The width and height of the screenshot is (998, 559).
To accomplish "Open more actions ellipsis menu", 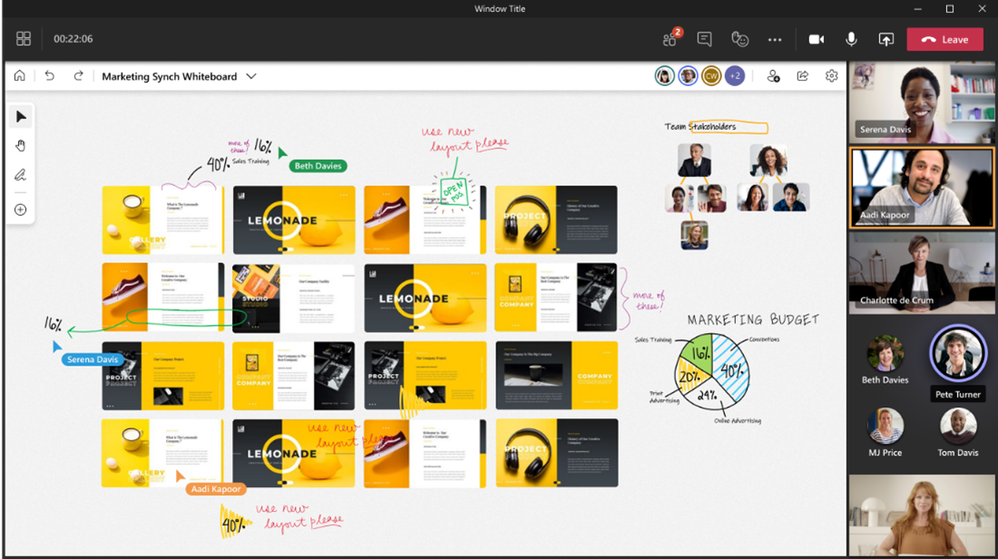I will 775,39.
